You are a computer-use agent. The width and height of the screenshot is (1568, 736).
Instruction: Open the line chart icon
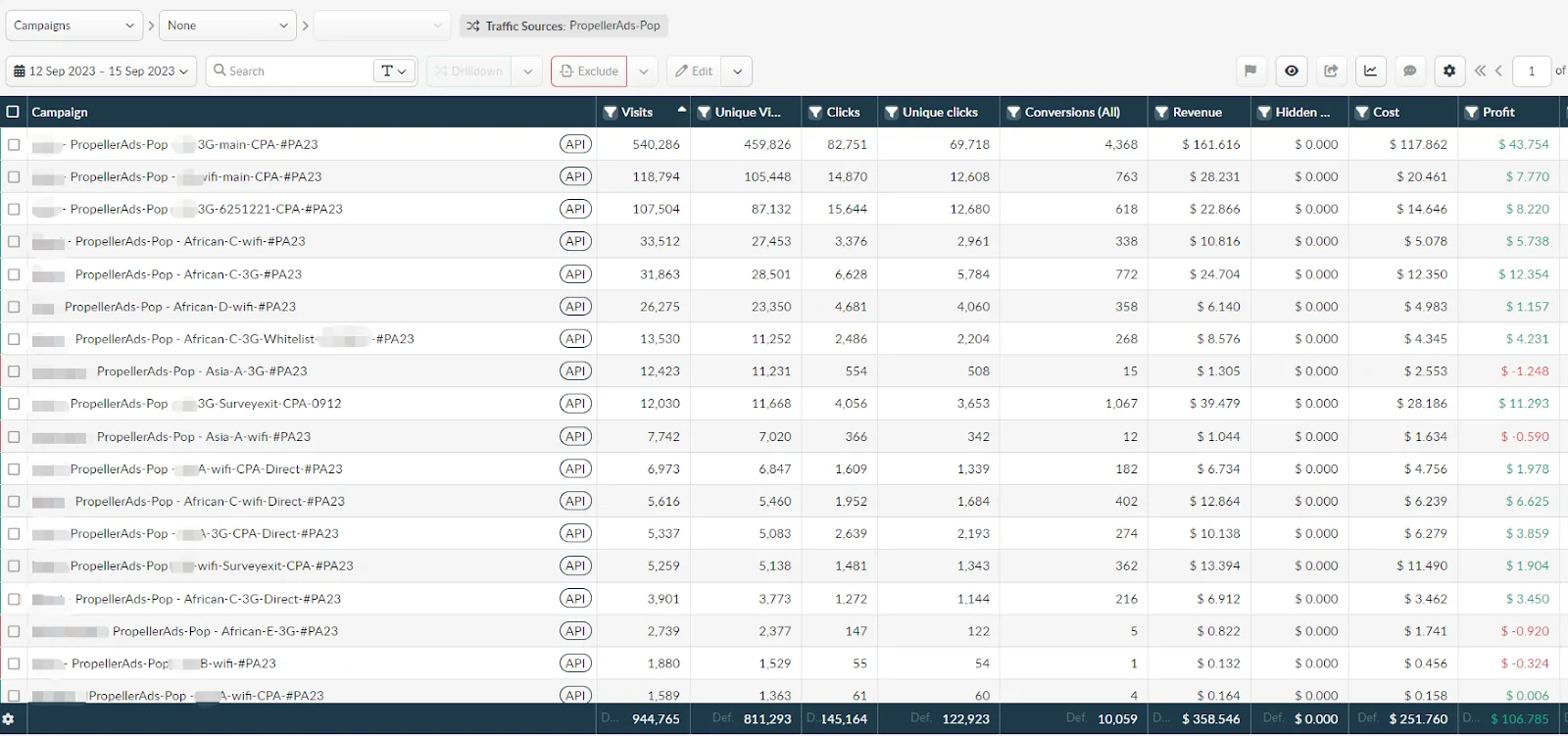(x=1370, y=71)
